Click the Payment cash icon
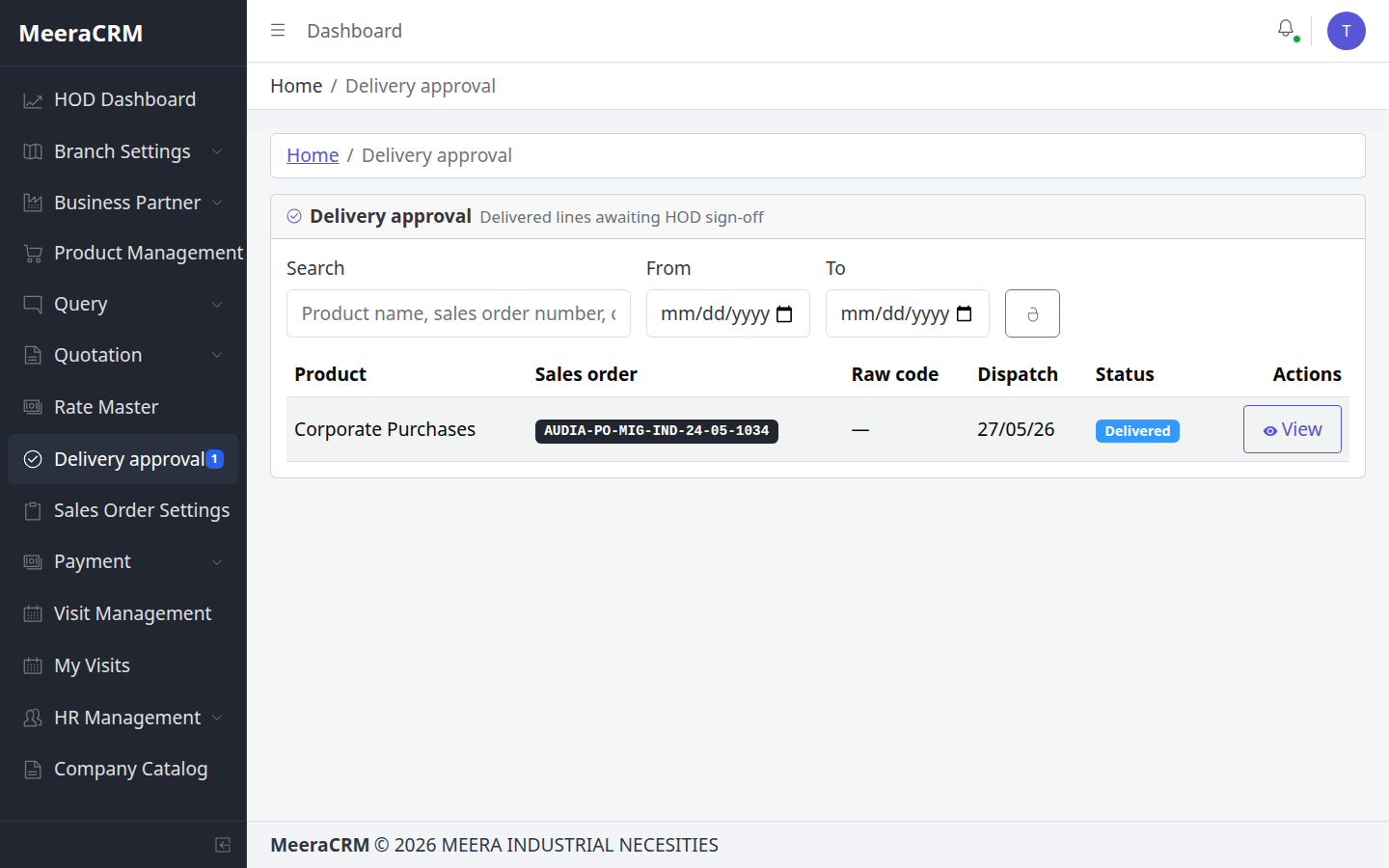Screen dimensions: 1389x868 33,561
